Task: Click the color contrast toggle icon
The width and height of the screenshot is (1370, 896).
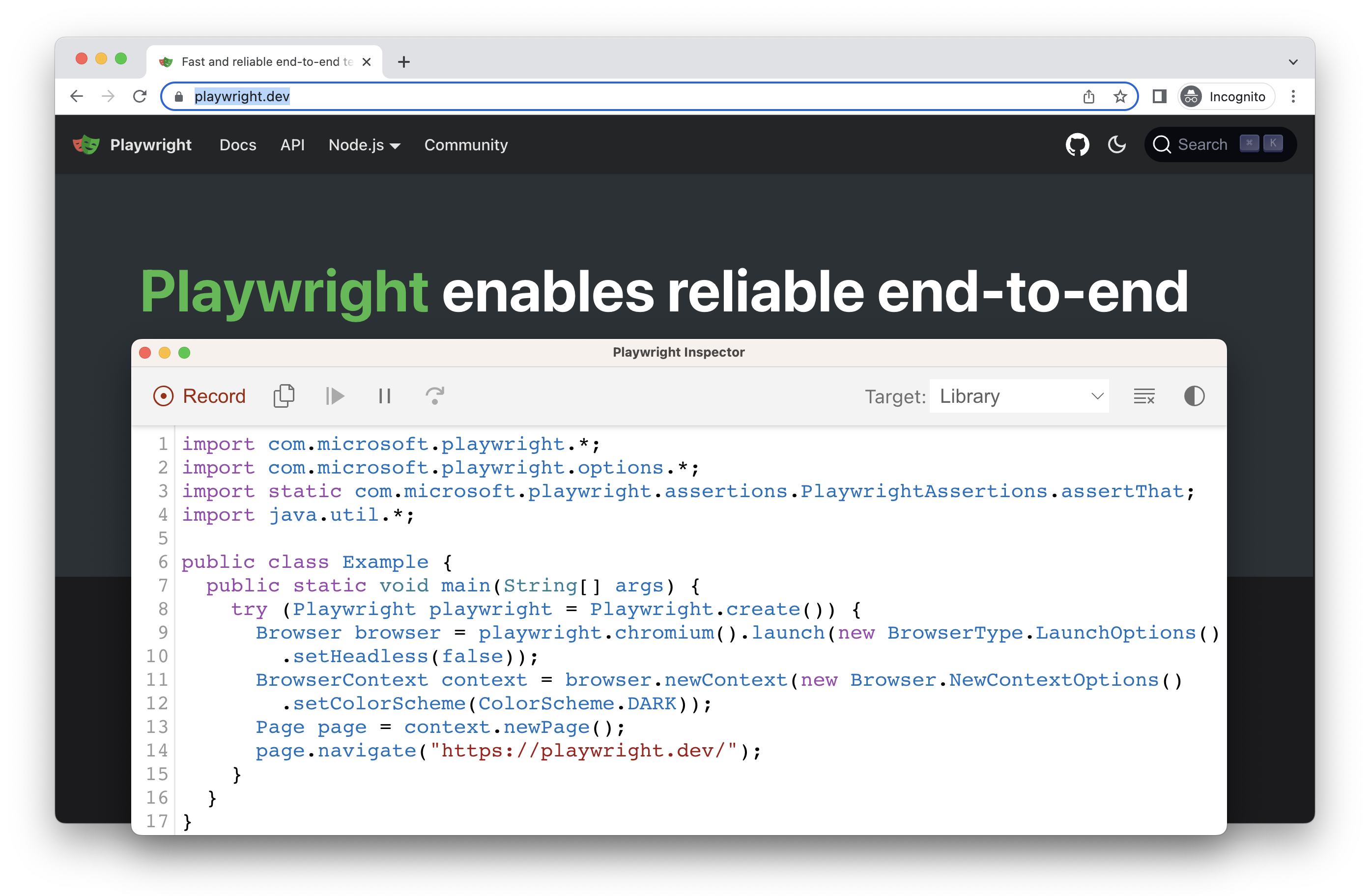Action: (1195, 395)
